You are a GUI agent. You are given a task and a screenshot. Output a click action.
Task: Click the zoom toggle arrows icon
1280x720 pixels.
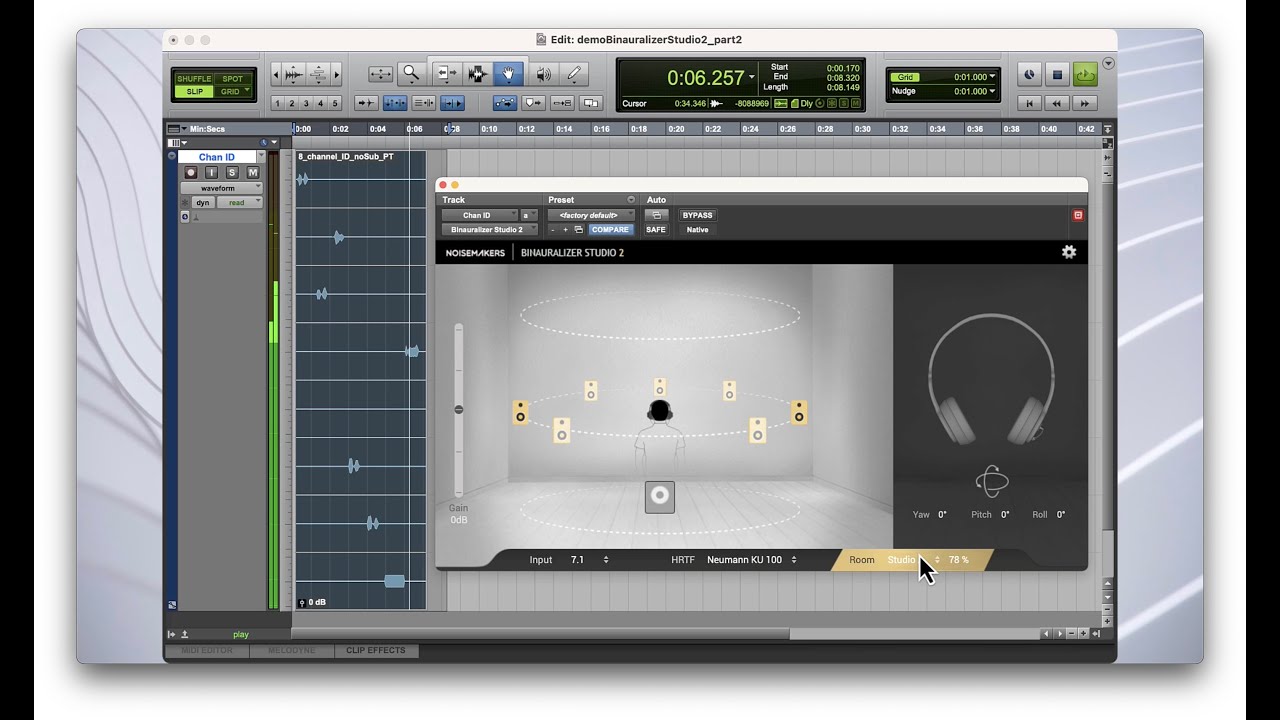click(380, 74)
